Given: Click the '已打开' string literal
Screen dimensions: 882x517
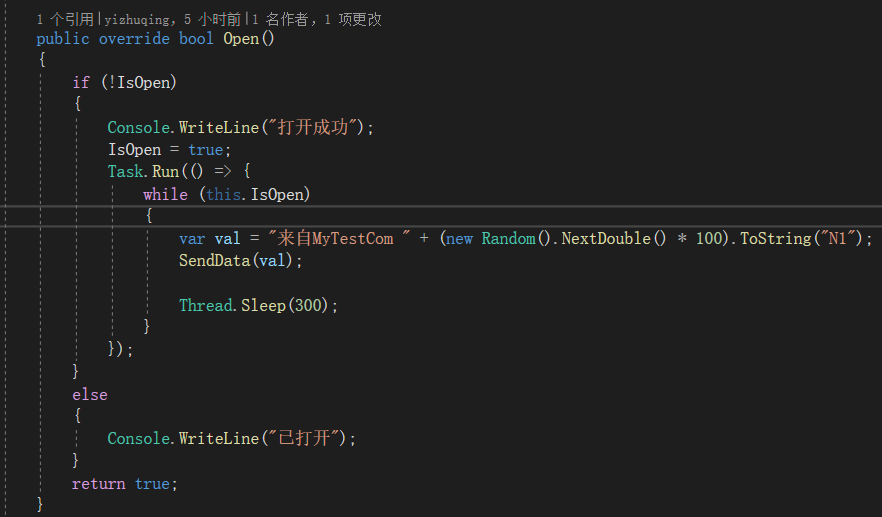Looking at the screenshot, I should click(x=304, y=438).
